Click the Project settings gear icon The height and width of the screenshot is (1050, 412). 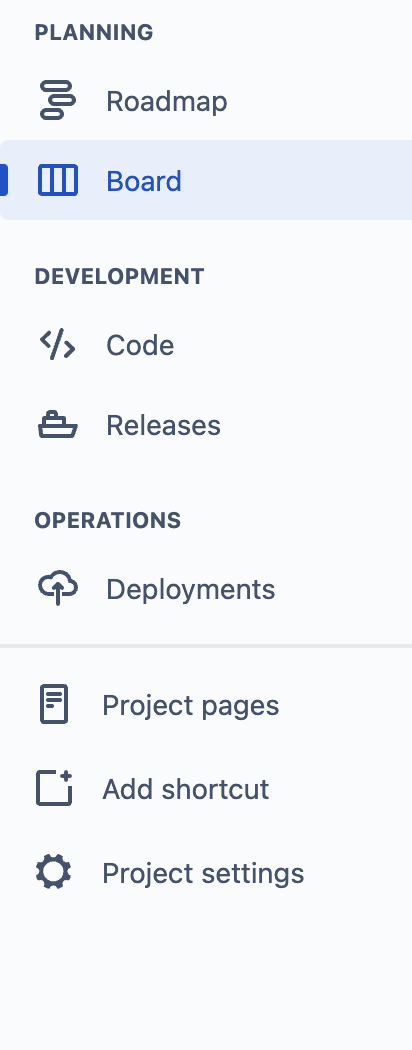click(x=54, y=872)
